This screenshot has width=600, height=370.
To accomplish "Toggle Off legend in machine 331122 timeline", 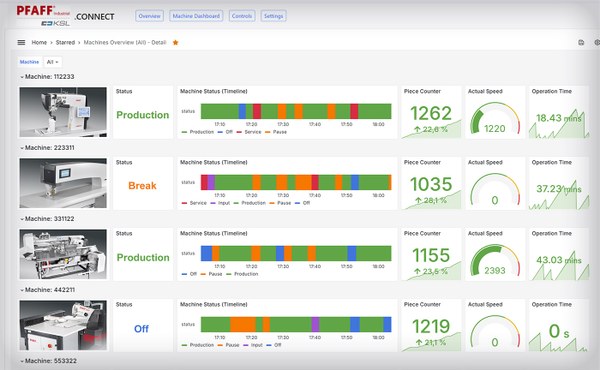I will (x=189, y=274).
